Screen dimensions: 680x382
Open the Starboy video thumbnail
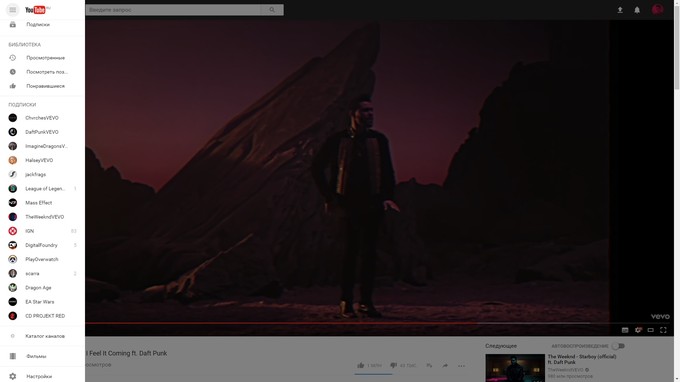point(515,368)
